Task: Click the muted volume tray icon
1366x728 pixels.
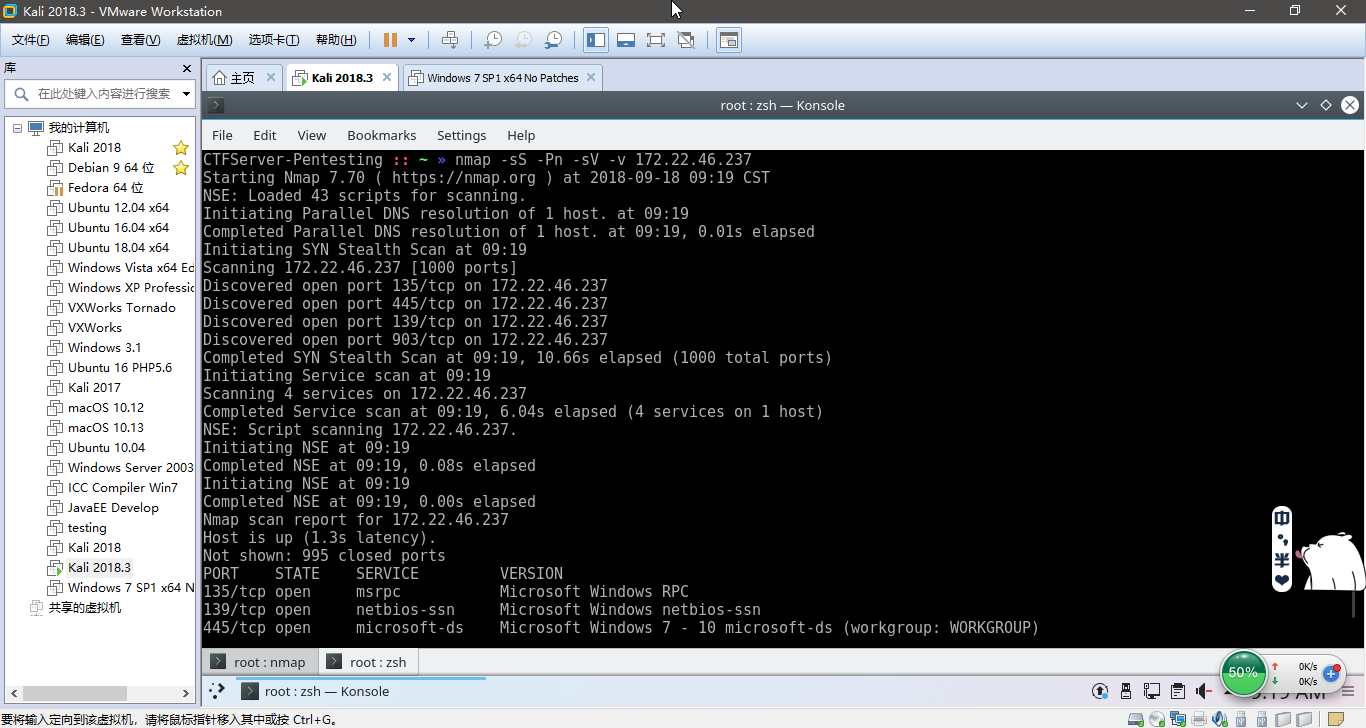Action: (x=1204, y=691)
